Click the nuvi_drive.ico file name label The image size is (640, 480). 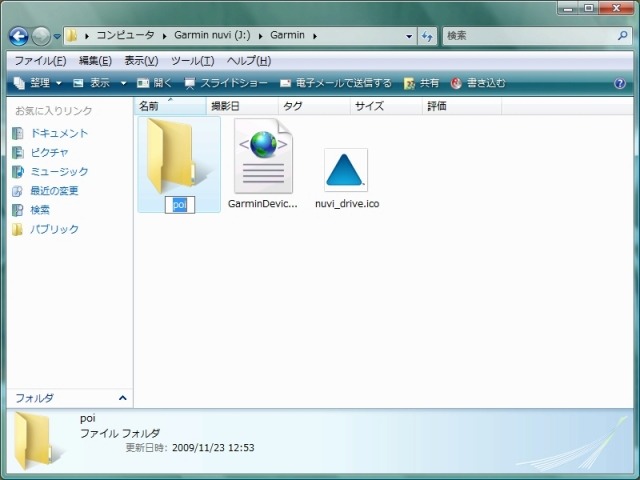pos(347,204)
